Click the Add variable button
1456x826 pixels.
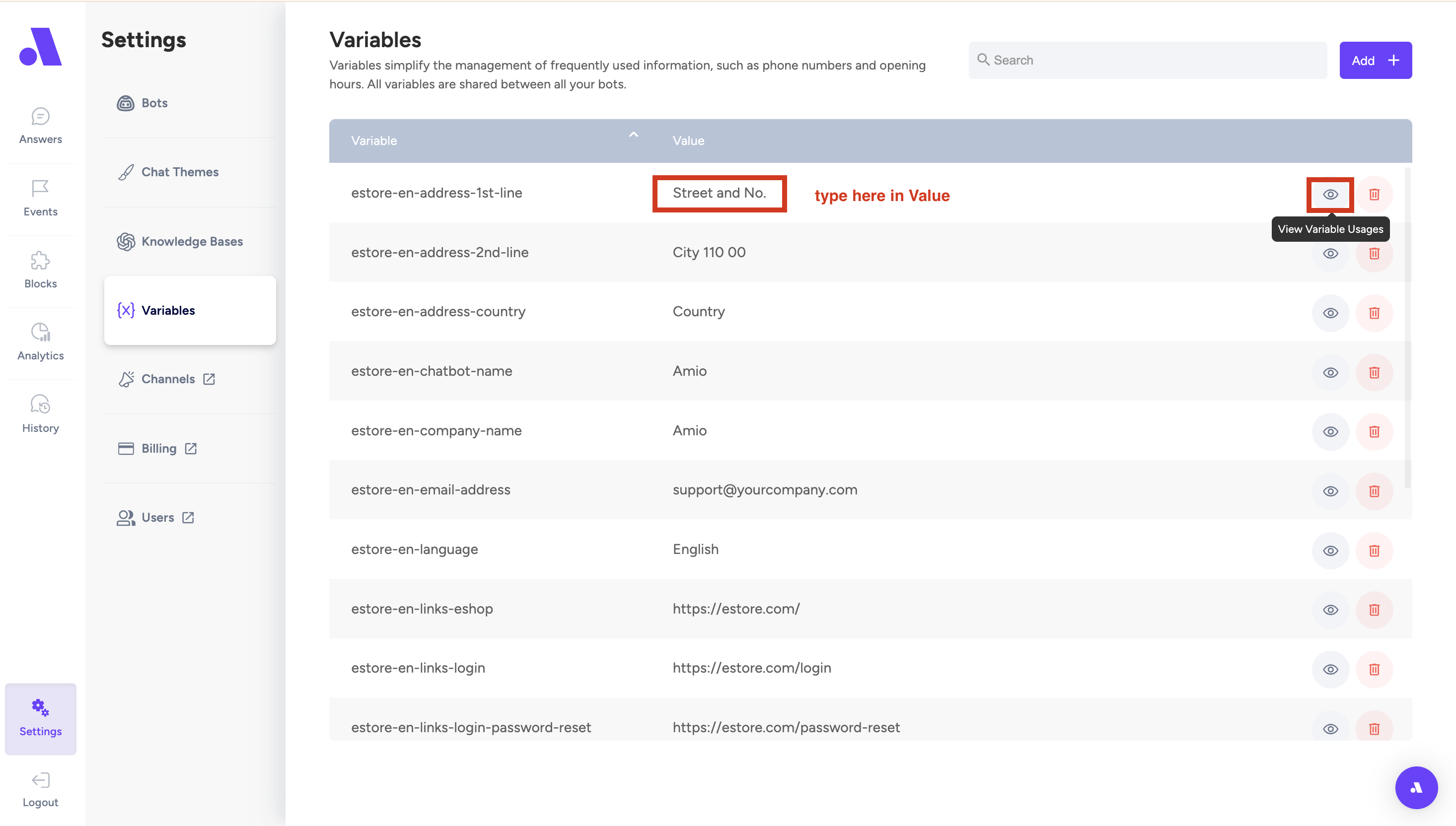coord(1375,60)
